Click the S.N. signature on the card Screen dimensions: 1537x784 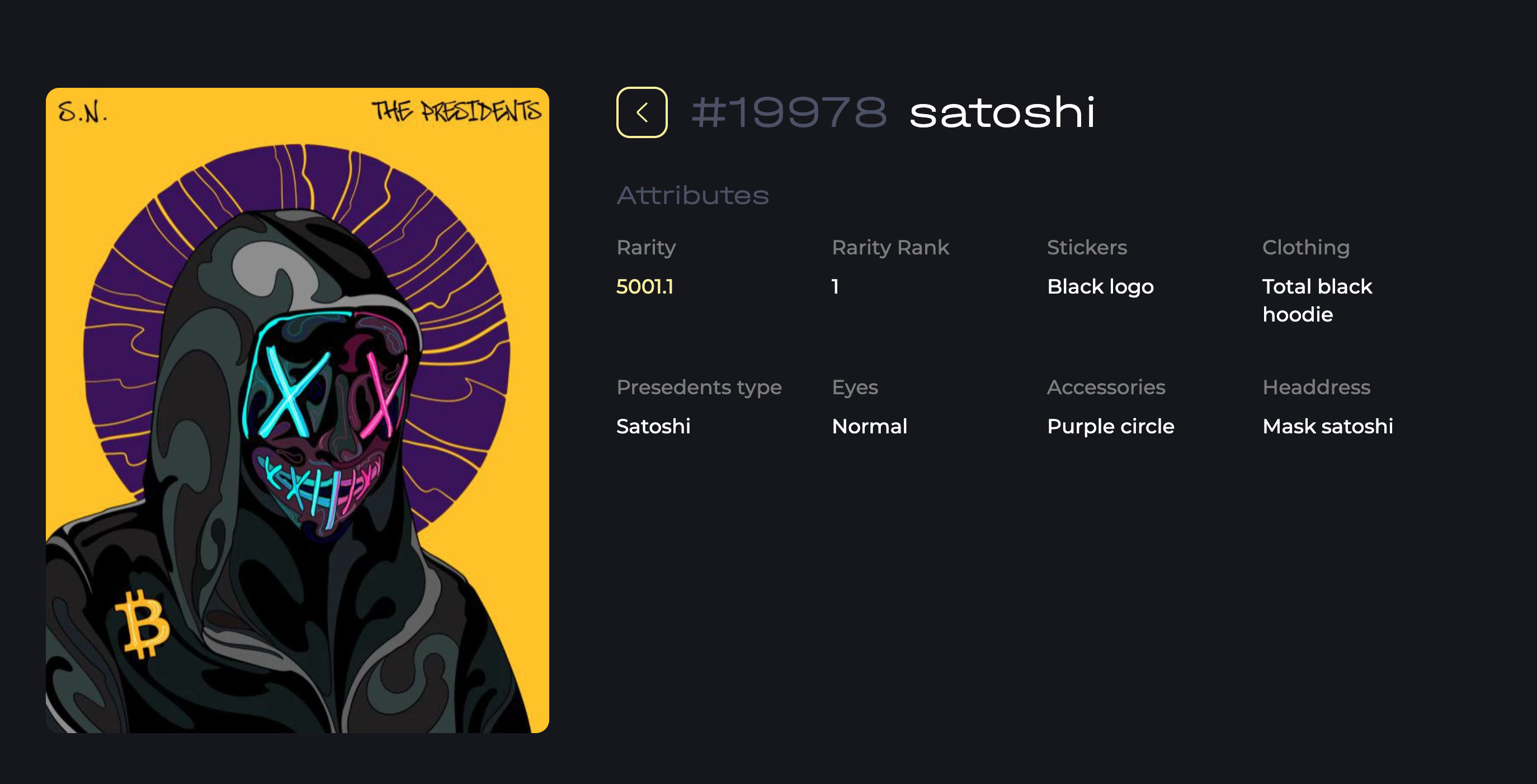coord(82,112)
